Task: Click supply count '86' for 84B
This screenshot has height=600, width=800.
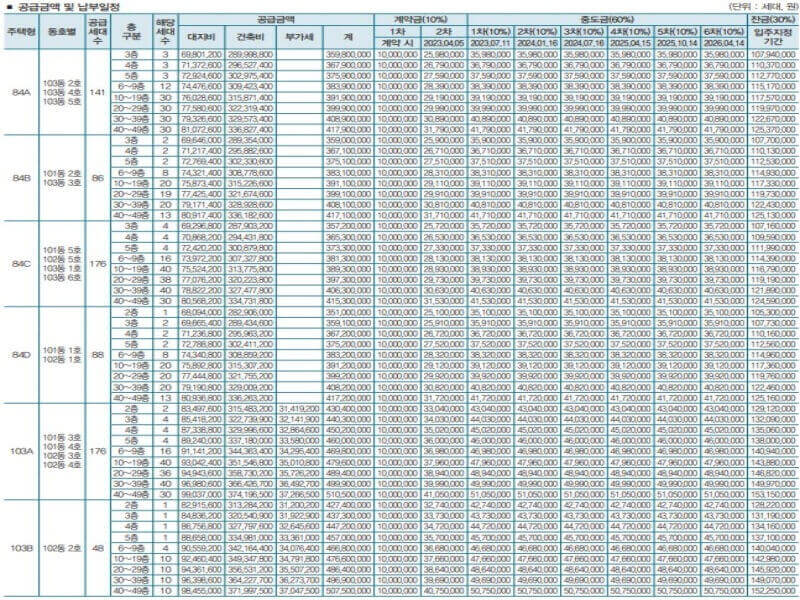Action: pos(97,178)
